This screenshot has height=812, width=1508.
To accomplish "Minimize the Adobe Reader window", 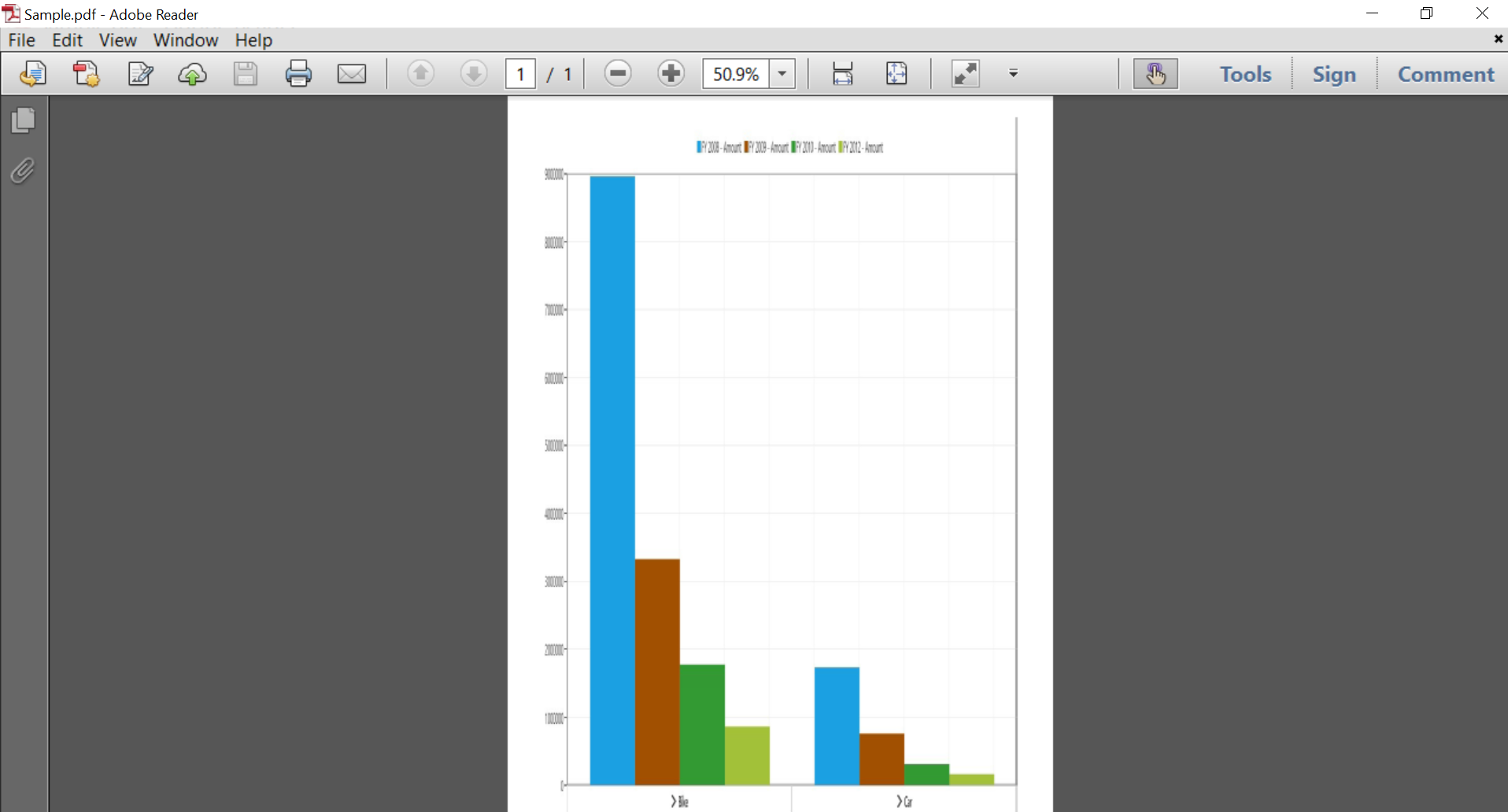I will point(1373,13).
